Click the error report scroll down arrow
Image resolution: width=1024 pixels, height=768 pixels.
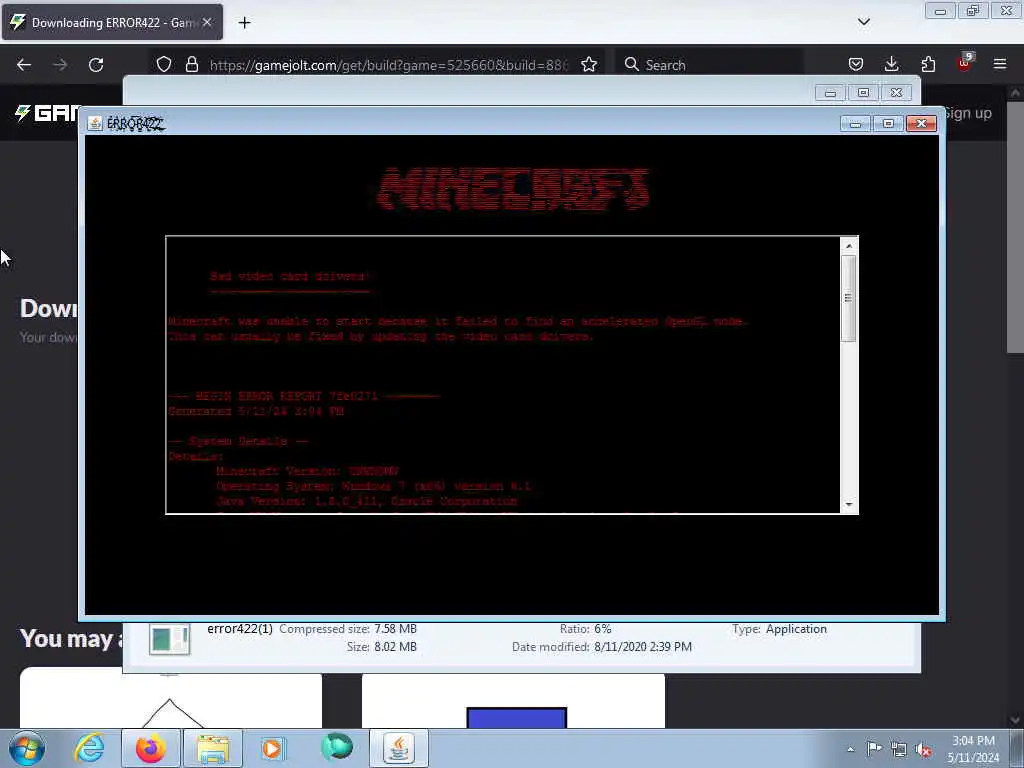point(848,504)
